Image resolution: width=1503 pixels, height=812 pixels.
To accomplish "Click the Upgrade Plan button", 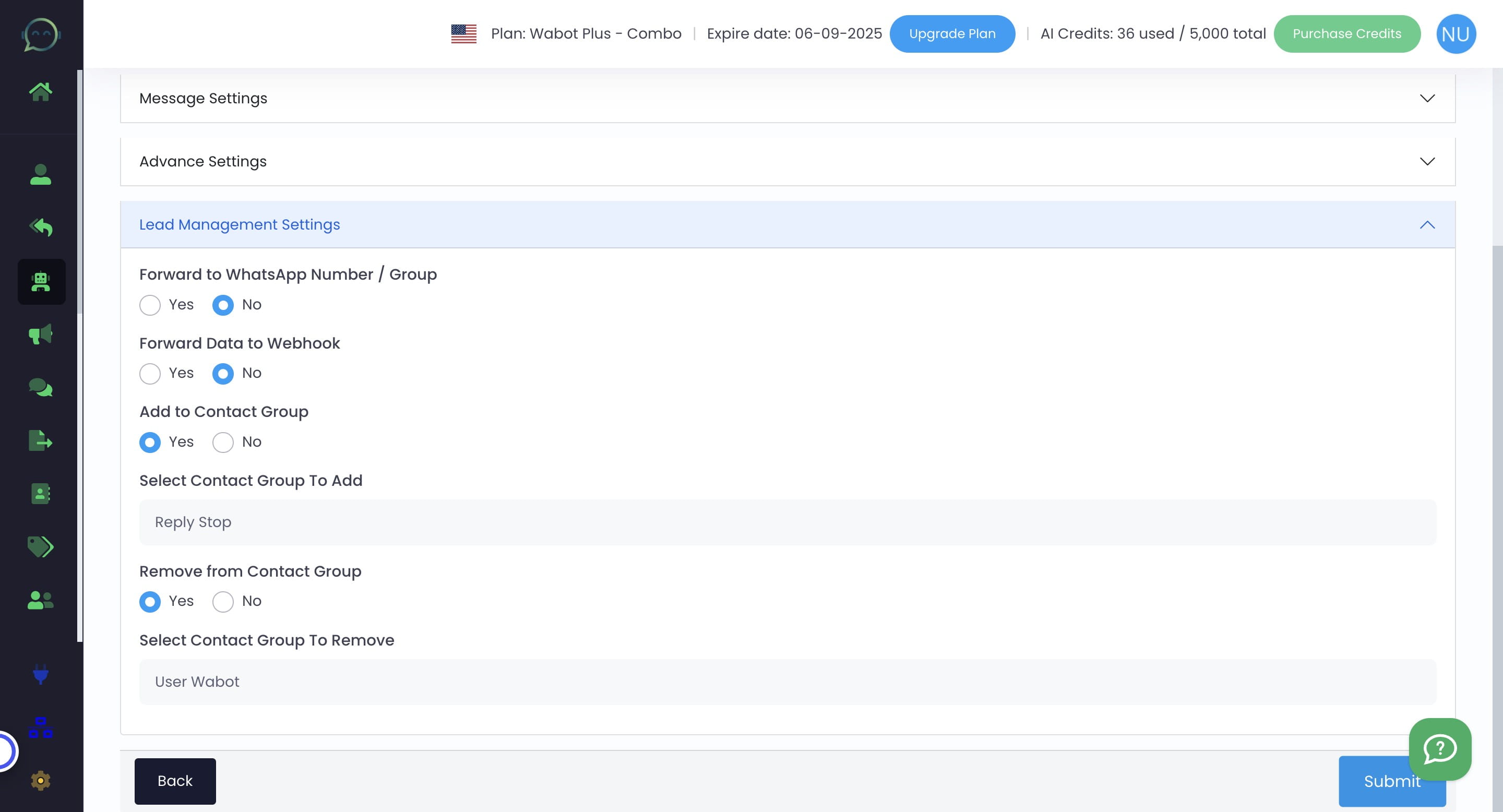I will pyautogui.click(x=951, y=33).
